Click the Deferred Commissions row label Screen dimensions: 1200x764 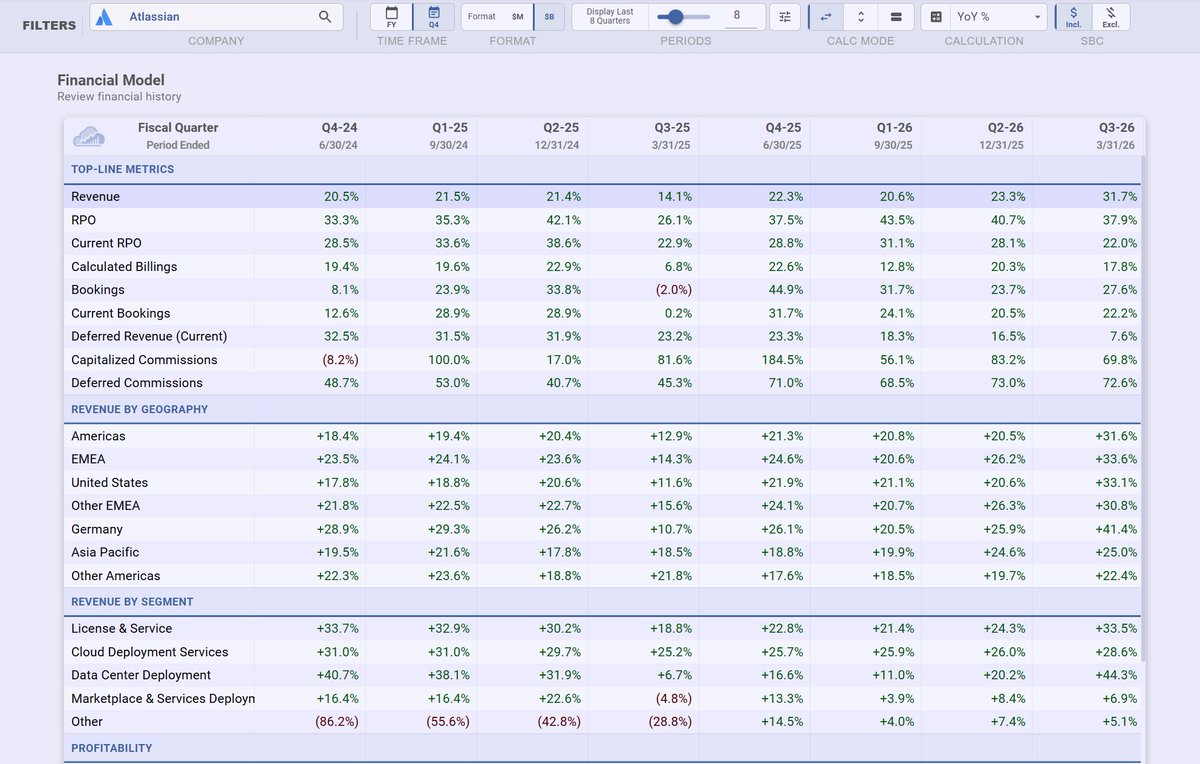click(x=137, y=383)
